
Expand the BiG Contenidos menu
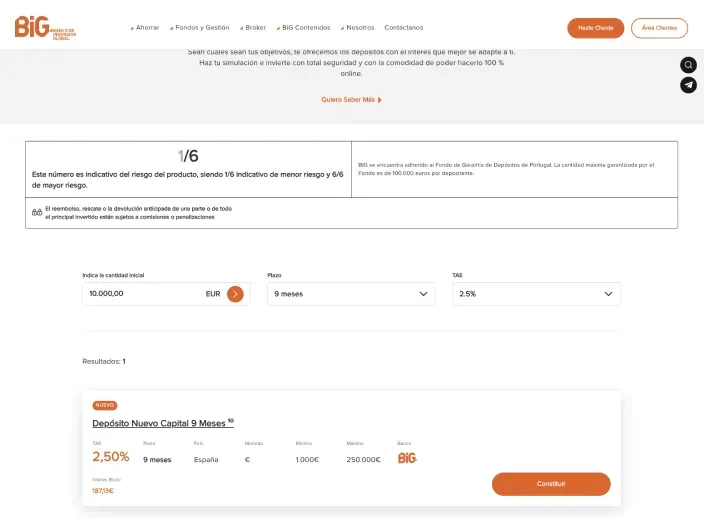(303, 27)
